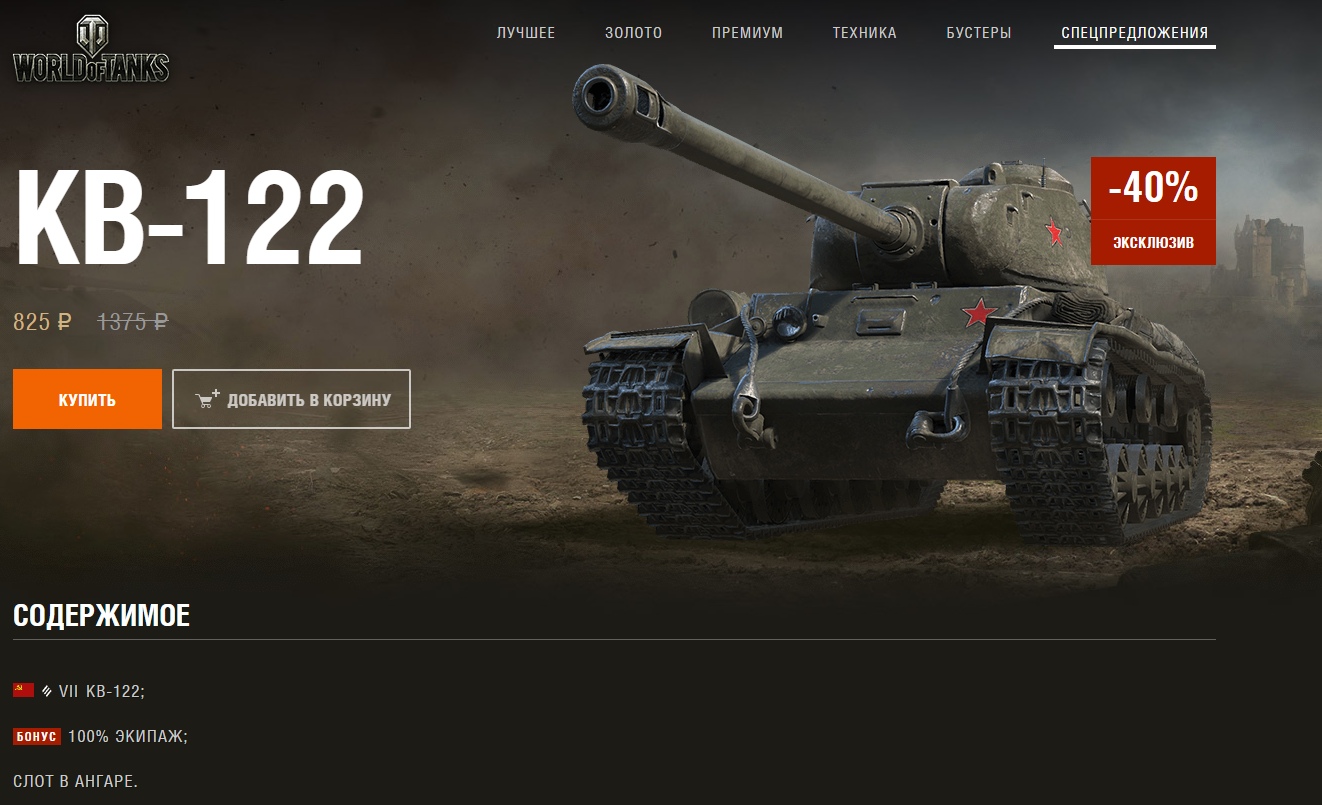Go to the Премиум section

(748, 33)
